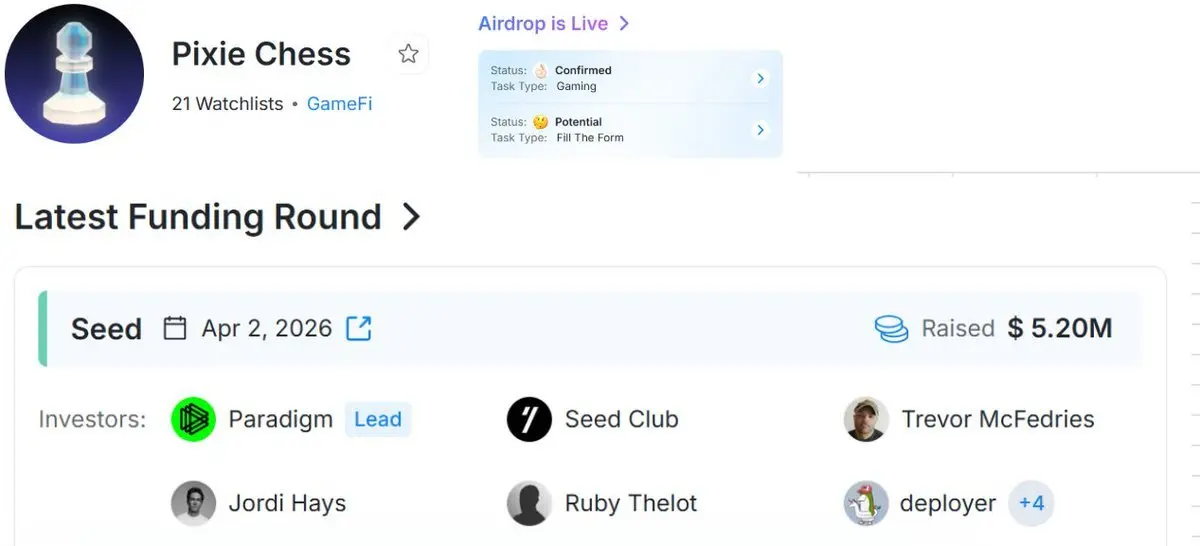Click the deployer avatar icon
This screenshot has width=1200, height=546.
click(x=866, y=503)
